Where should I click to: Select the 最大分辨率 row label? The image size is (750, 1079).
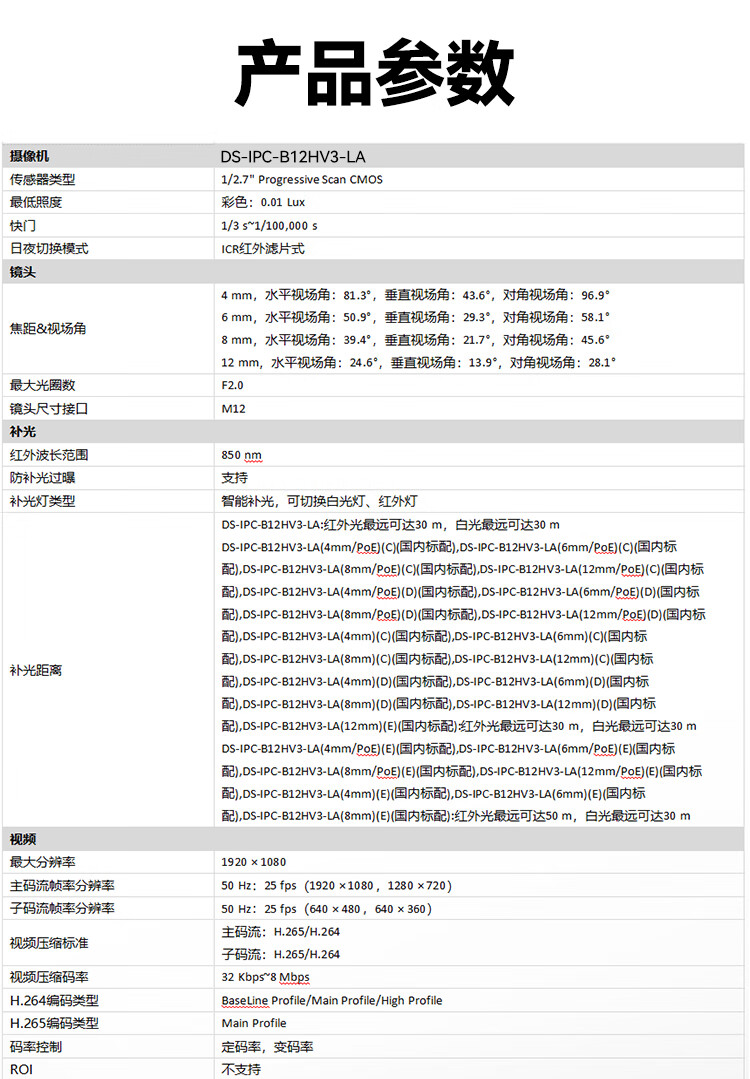[x=42, y=862]
